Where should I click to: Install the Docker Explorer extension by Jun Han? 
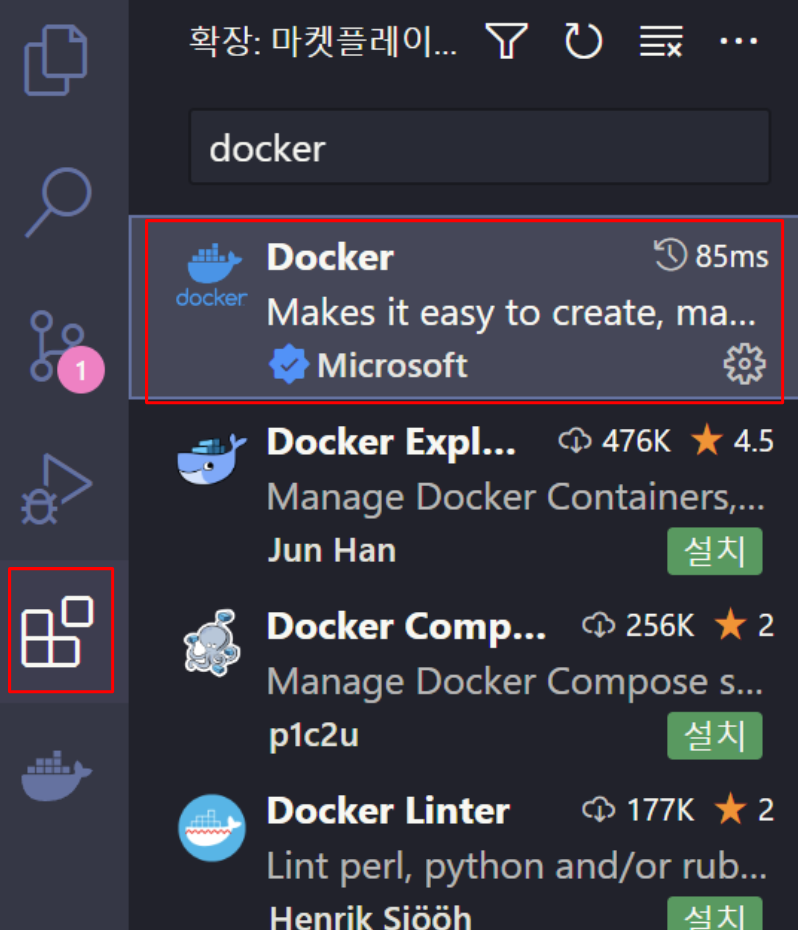[714, 551]
